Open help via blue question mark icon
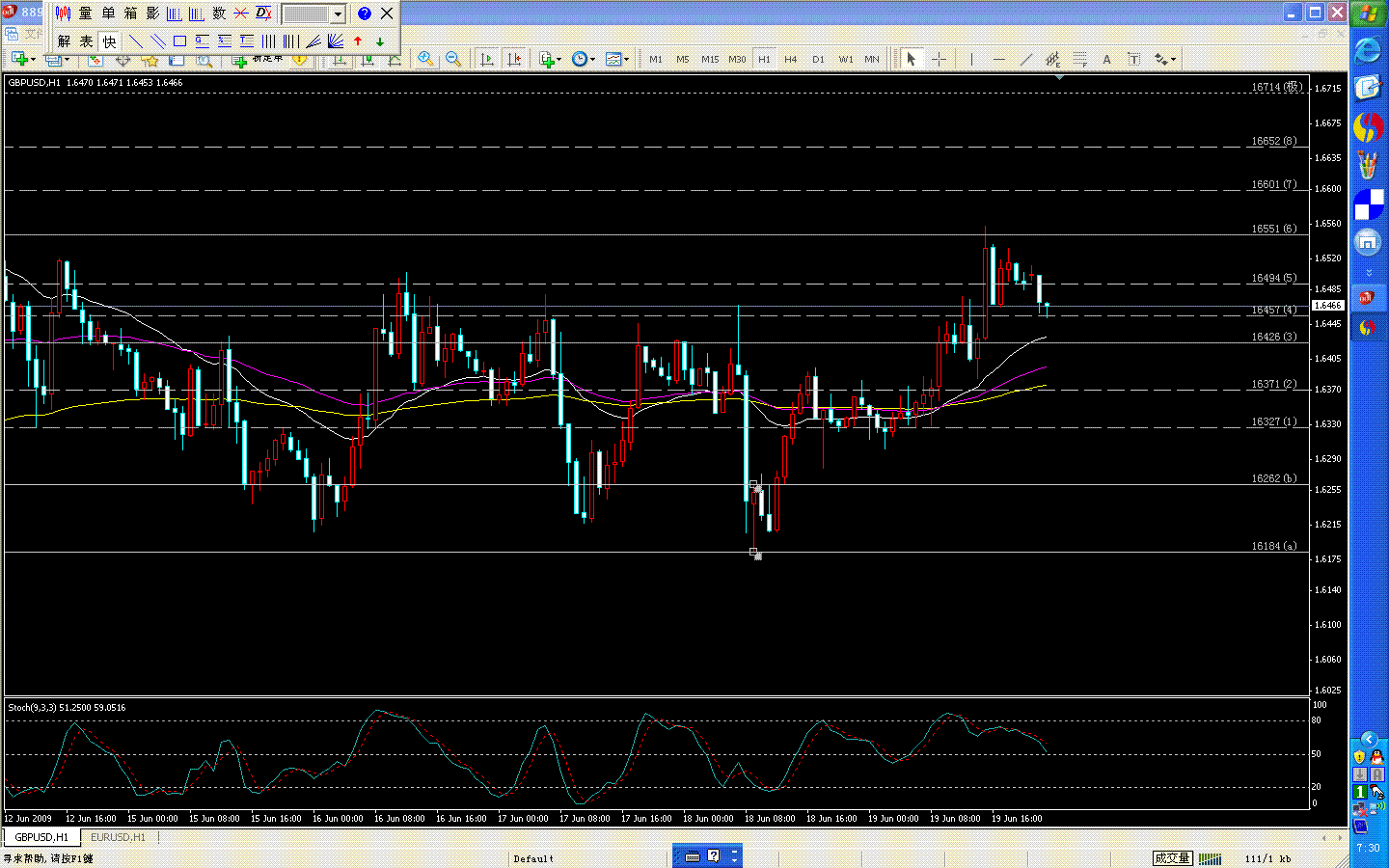The image size is (1389, 868). pyautogui.click(x=364, y=14)
